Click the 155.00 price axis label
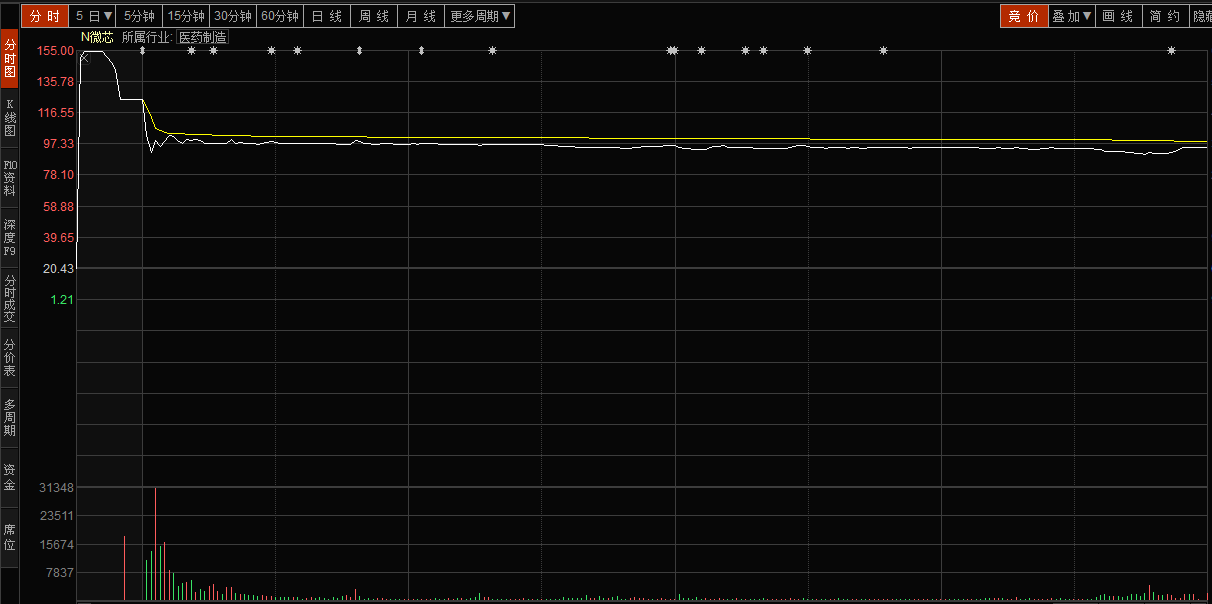 [55, 50]
